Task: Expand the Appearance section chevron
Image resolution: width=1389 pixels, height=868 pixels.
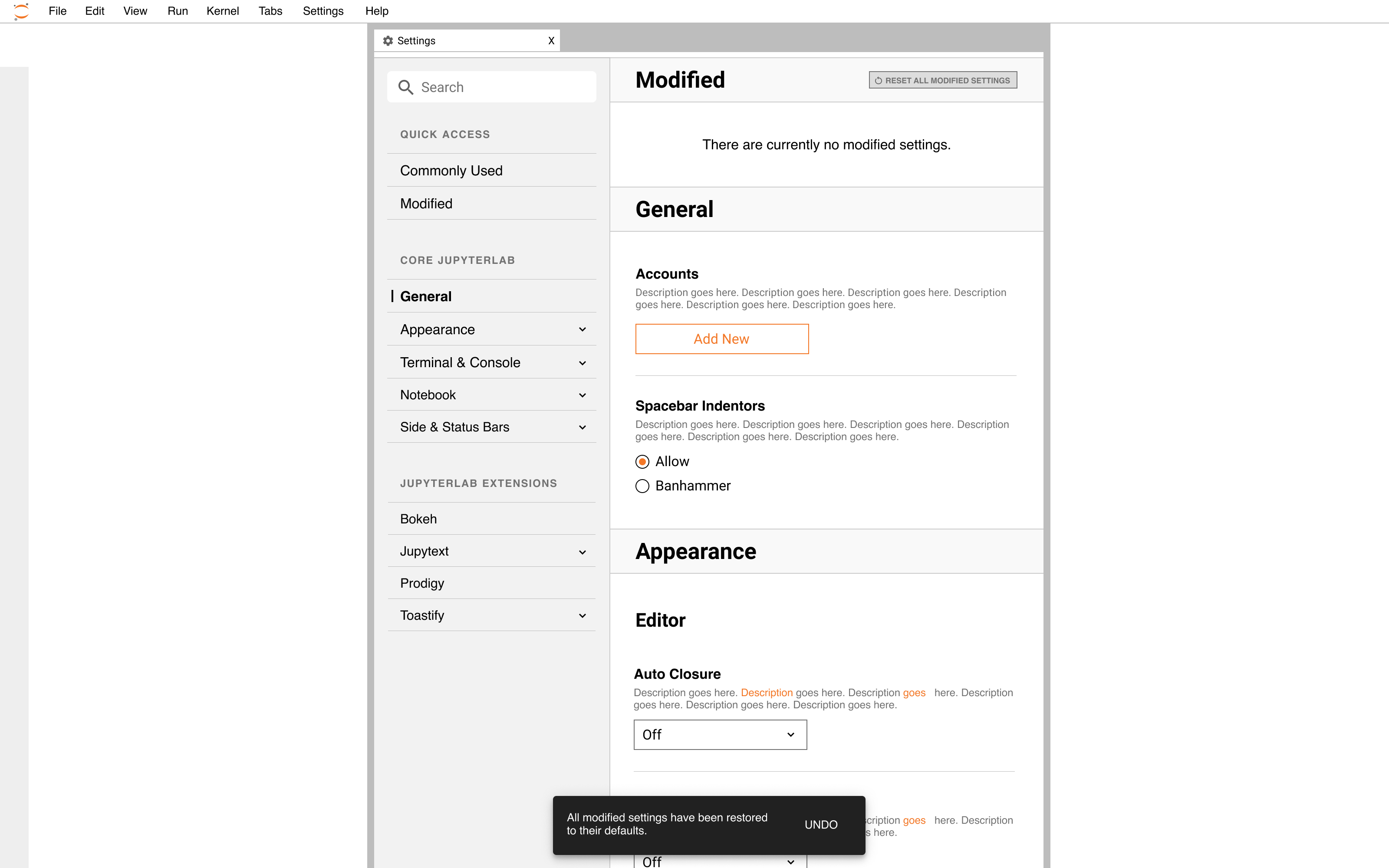Action: click(583, 329)
